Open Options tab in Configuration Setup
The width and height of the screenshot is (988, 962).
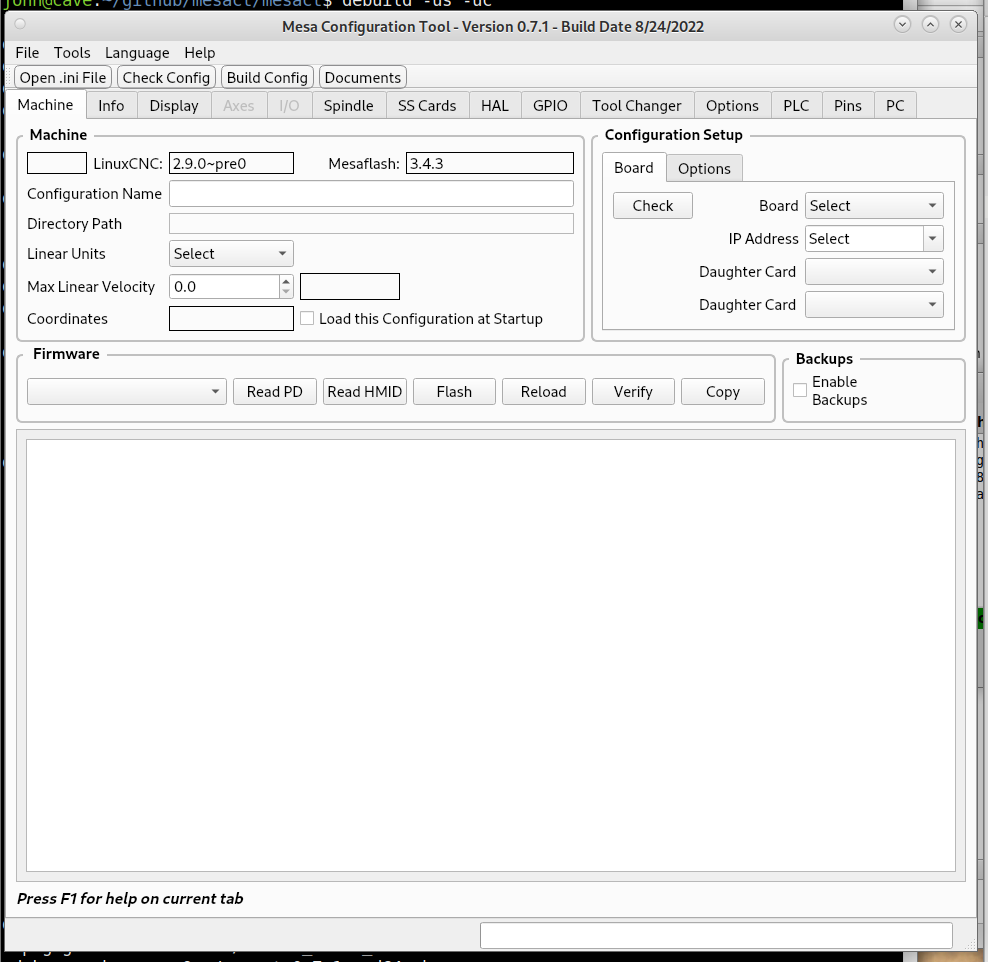tap(704, 168)
